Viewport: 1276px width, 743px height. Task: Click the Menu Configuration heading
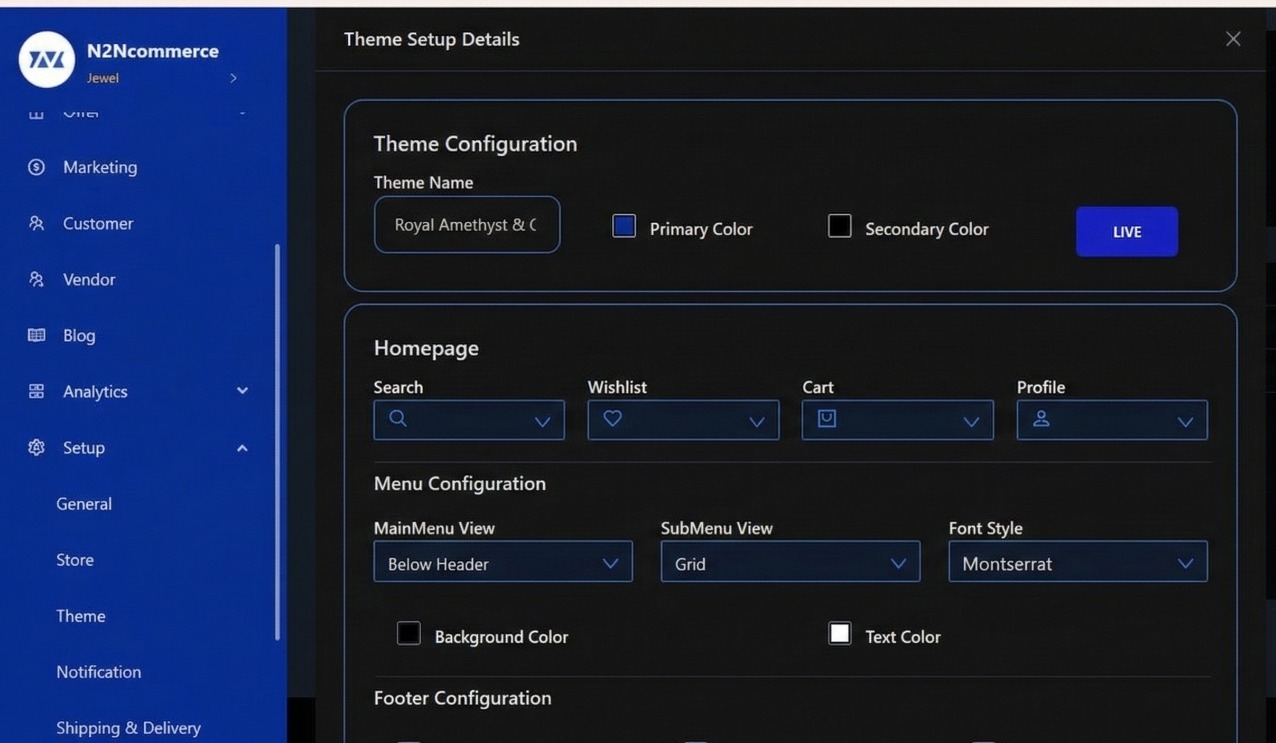click(460, 483)
